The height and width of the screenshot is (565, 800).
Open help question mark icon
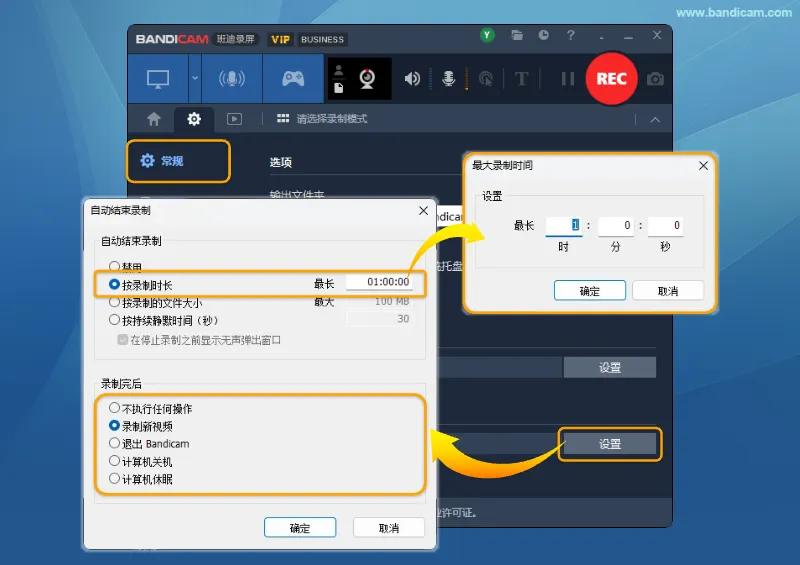coord(570,35)
